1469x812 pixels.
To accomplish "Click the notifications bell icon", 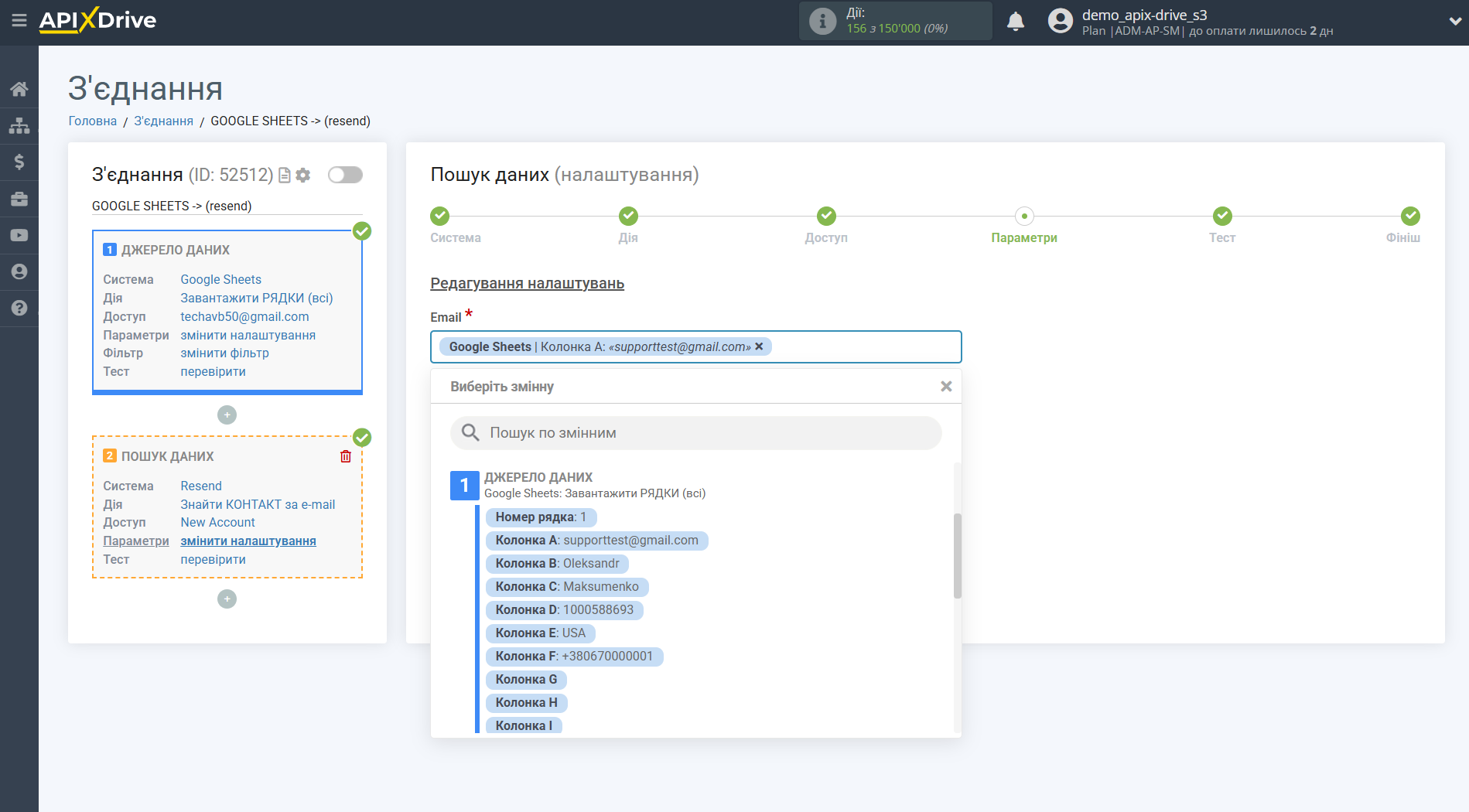I will (x=1015, y=22).
